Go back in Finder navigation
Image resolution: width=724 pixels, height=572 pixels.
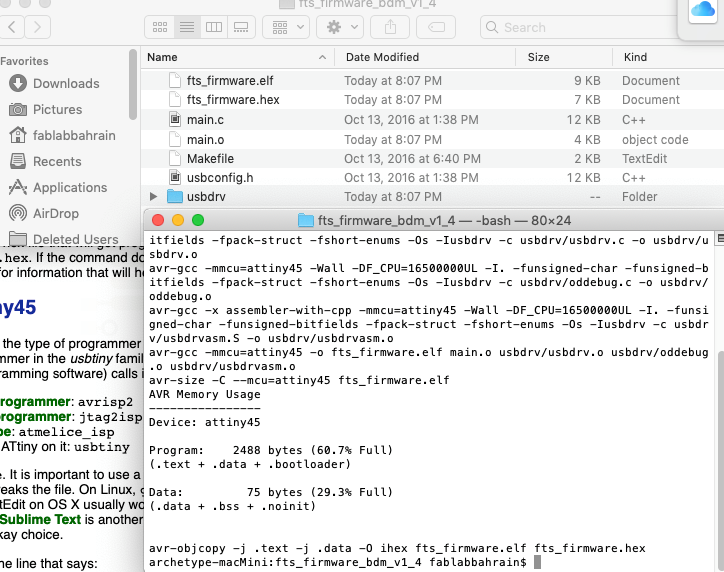[x=12, y=27]
